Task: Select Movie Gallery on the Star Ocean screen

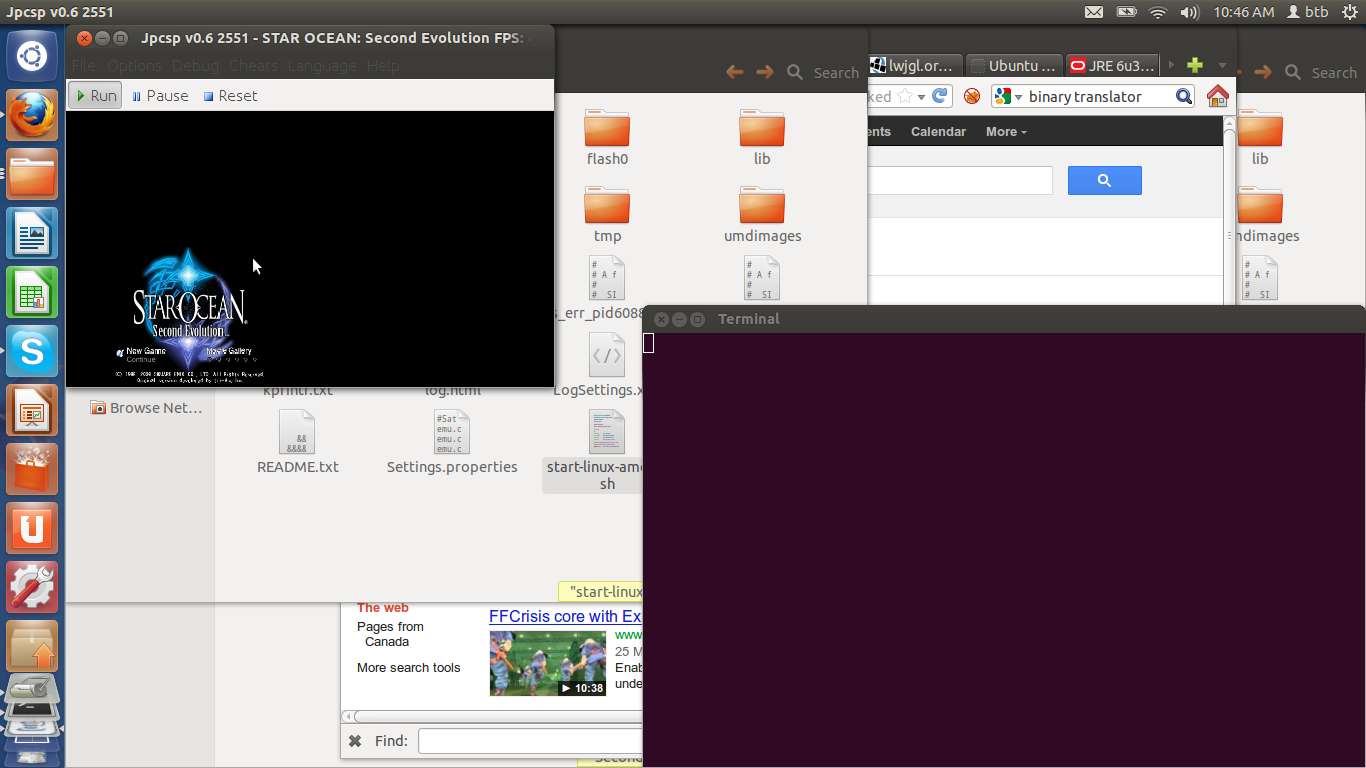Action: pyautogui.click(x=229, y=351)
